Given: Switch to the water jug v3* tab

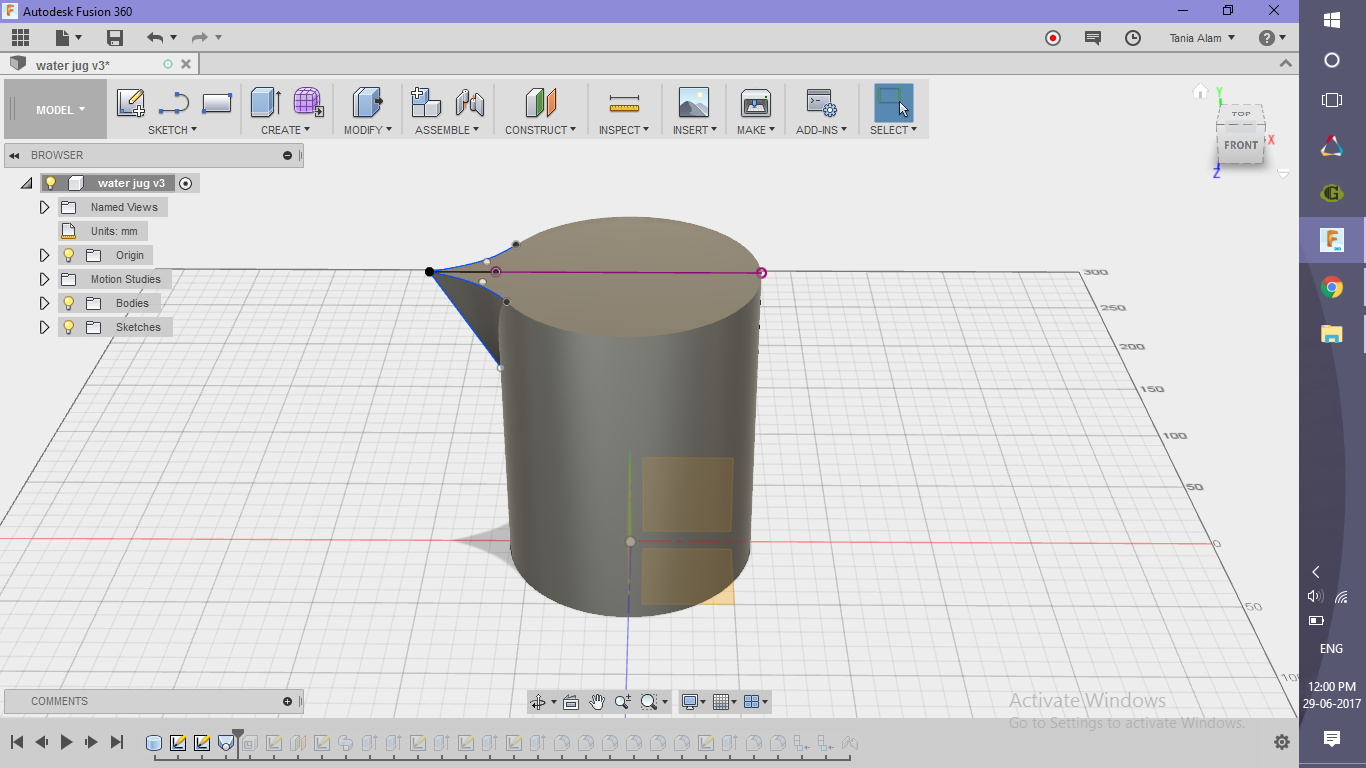Looking at the screenshot, I should tap(73, 65).
